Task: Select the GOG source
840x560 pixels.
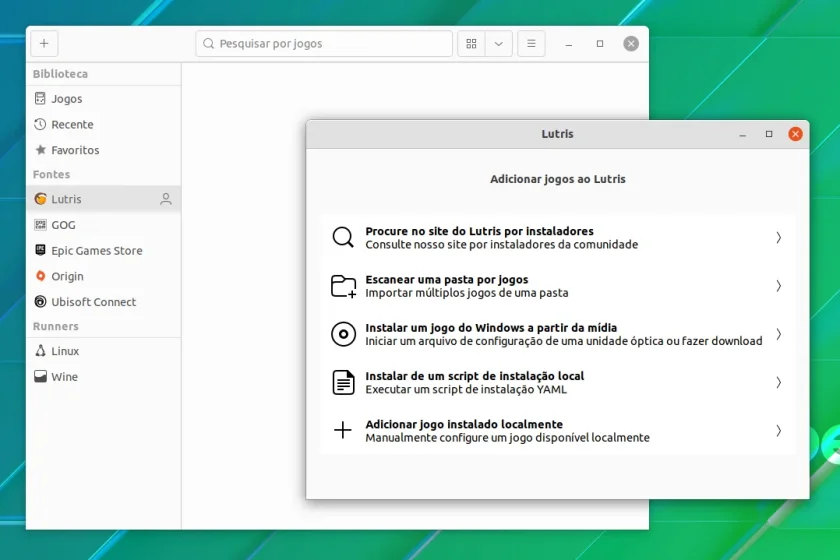Action: tap(103, 225)
